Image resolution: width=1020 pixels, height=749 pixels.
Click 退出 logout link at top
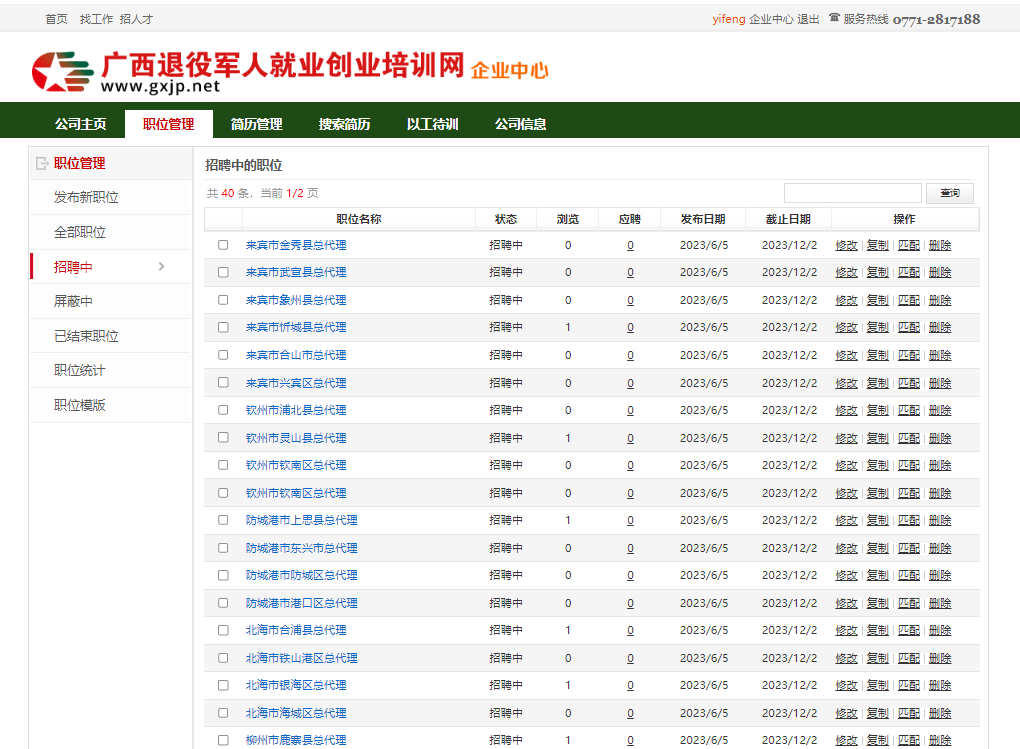[x=808, y=19]
